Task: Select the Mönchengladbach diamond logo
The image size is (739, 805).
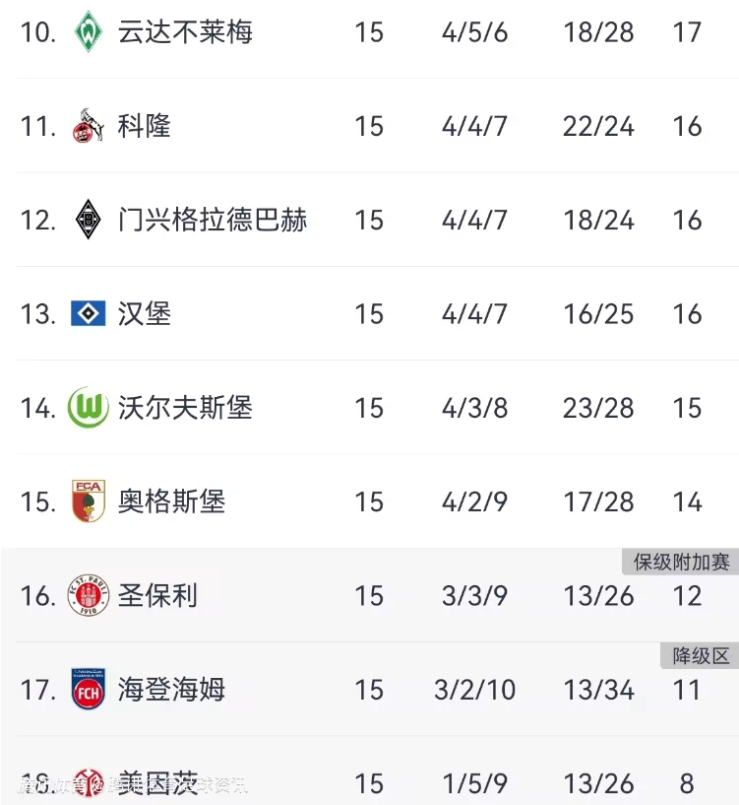Action: point(88,220)
